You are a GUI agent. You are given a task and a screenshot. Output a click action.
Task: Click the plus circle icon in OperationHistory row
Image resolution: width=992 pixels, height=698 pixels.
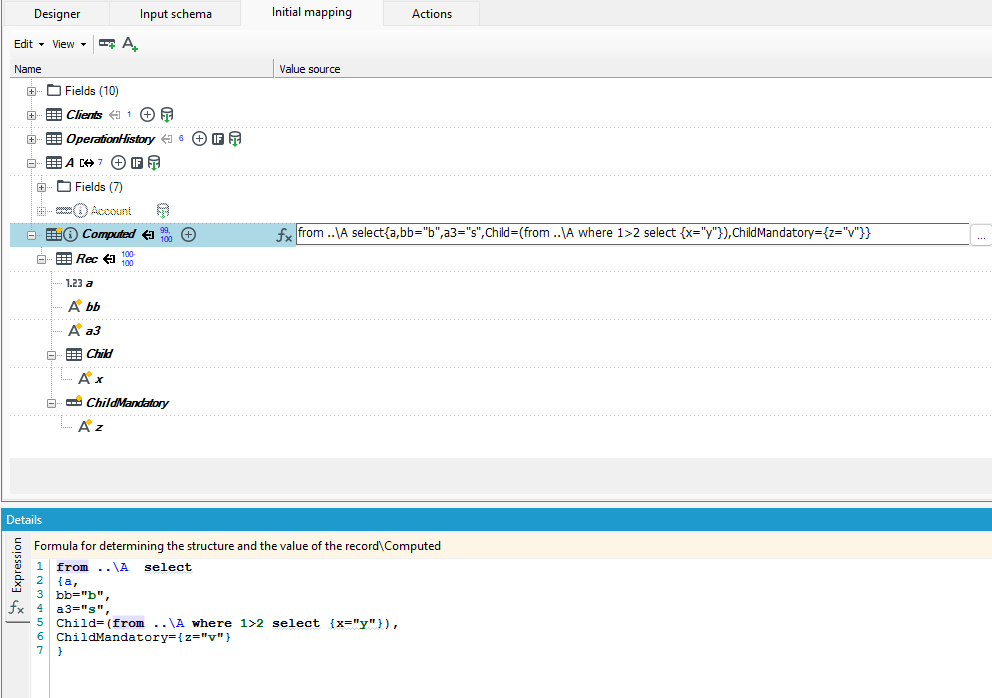point(199,139)
